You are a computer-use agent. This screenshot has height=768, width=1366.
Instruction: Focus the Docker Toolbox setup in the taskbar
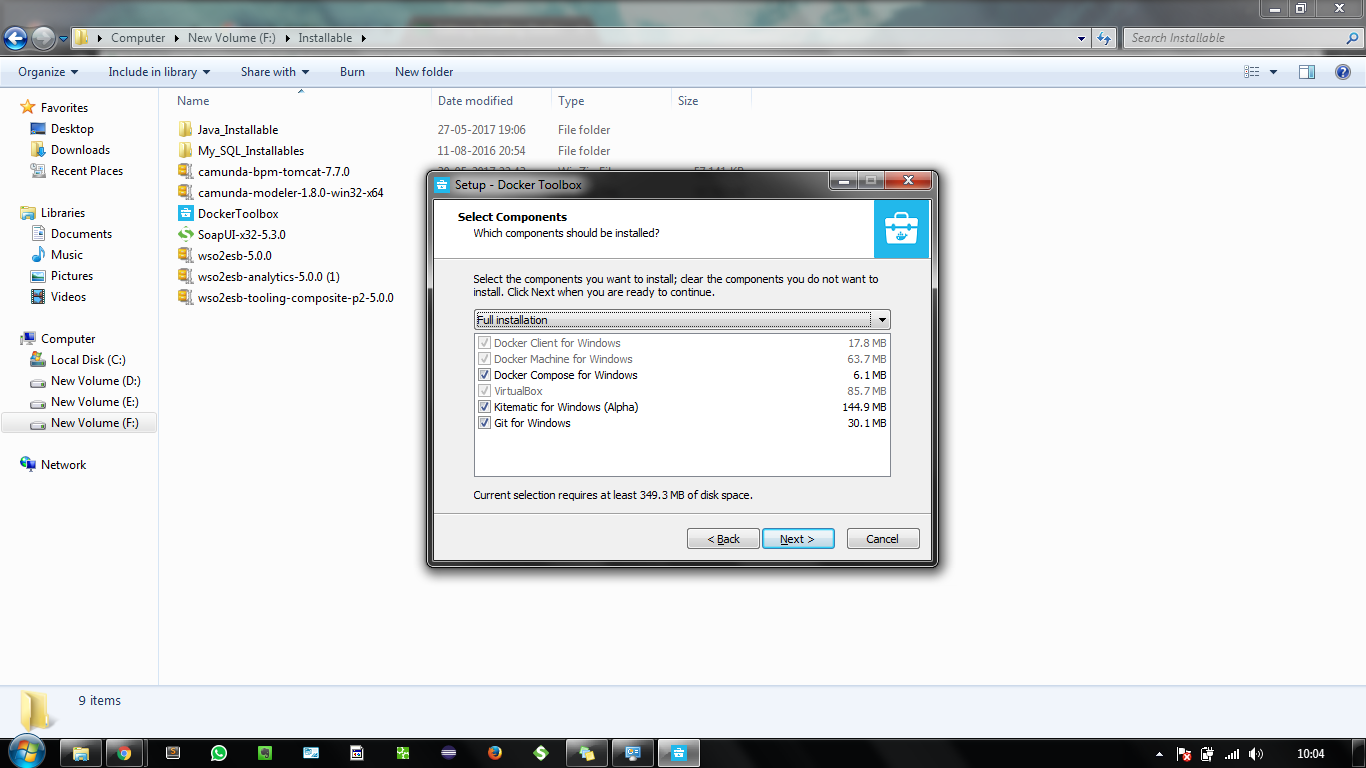[678, 752]
